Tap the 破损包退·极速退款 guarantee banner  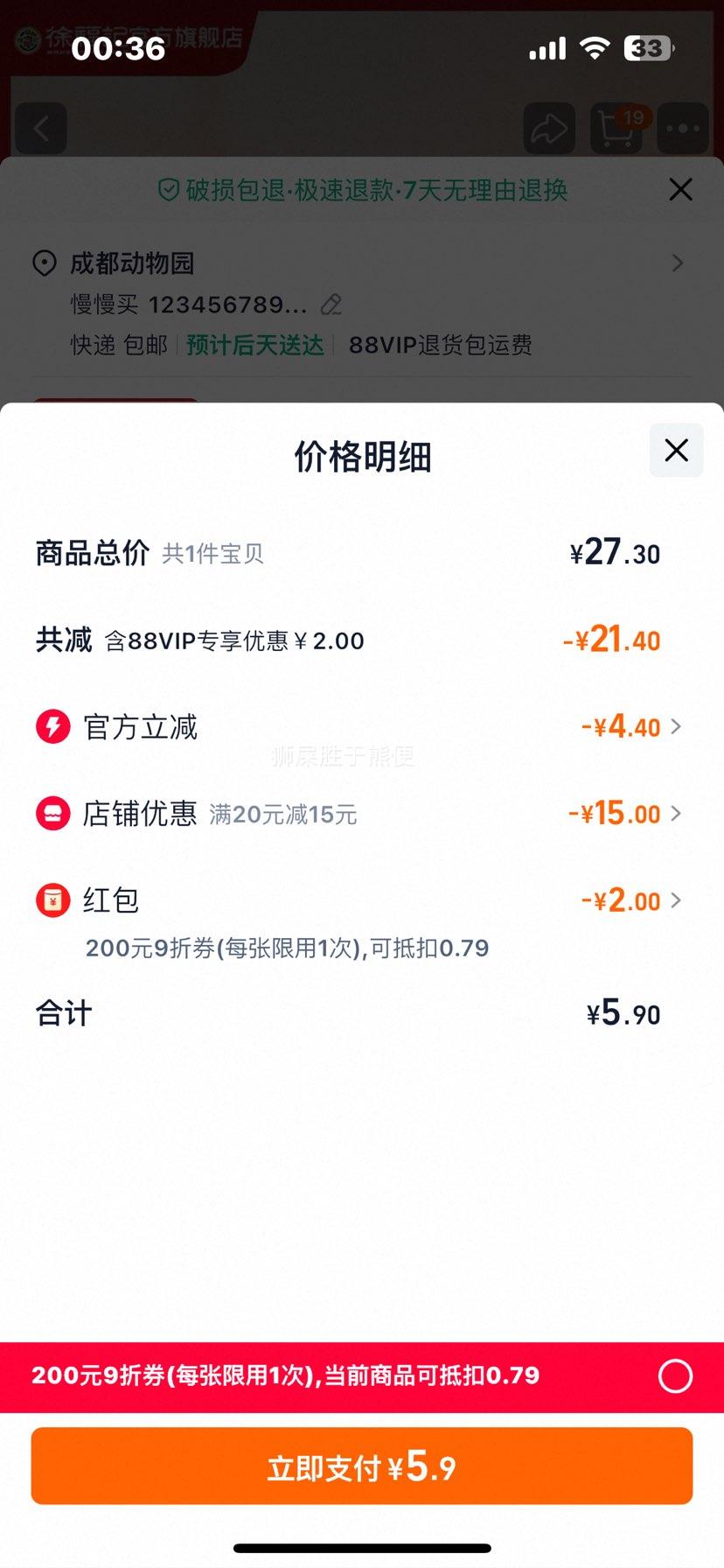click(362, 190)
